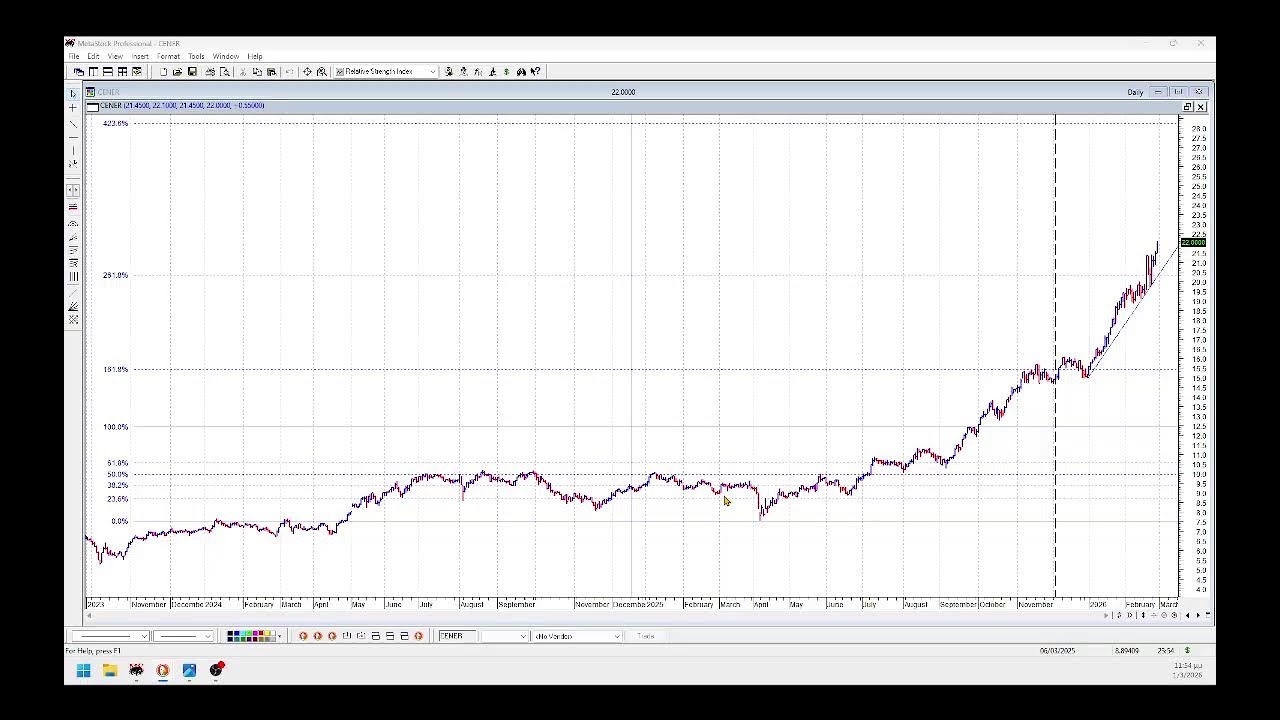
Task: Select the vertical cycle lines tool
Action: pyautogui.click(x=73, y=276)
